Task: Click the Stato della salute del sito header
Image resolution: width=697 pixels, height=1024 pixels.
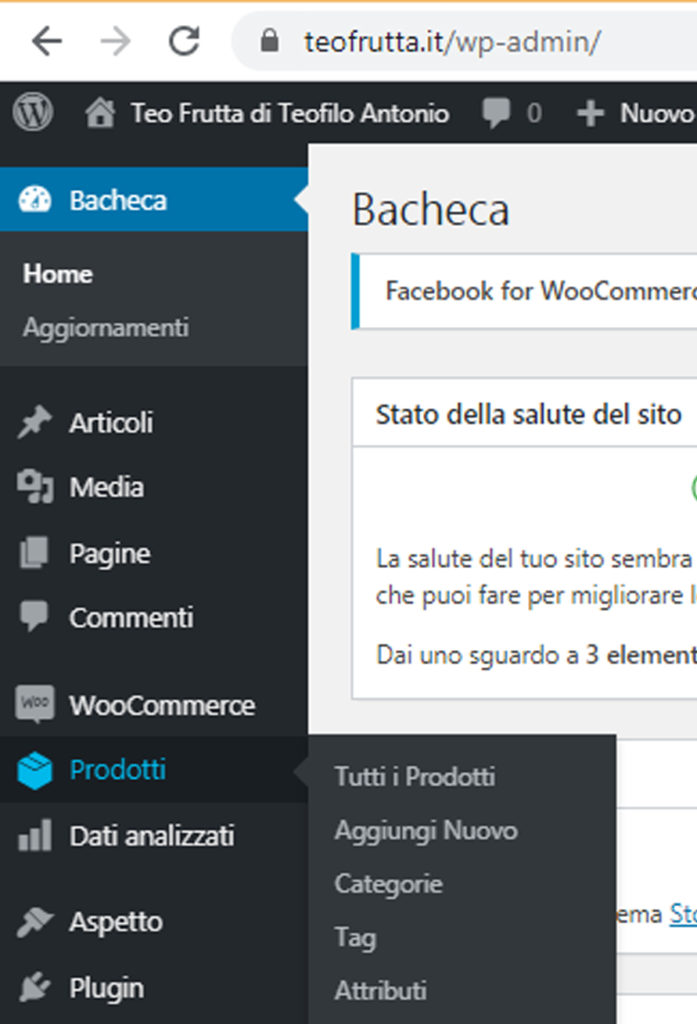Action: pyautogui.click(x=528, y=414)
